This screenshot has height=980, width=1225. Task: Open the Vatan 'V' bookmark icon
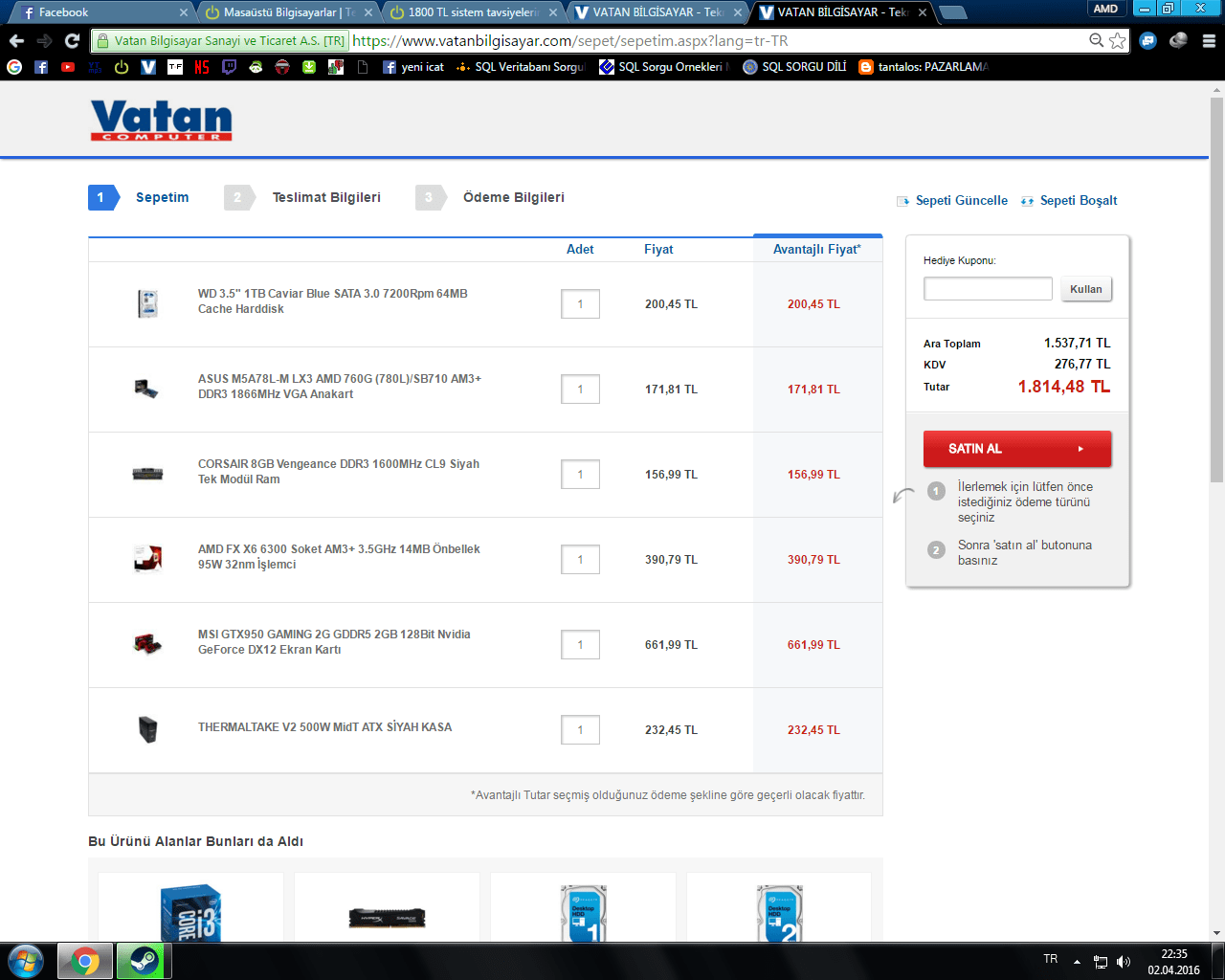[x=148, y=67]
